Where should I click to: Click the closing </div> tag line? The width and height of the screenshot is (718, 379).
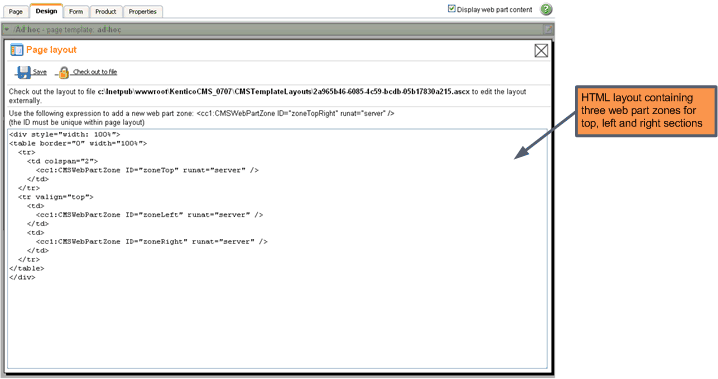(22, 277)
